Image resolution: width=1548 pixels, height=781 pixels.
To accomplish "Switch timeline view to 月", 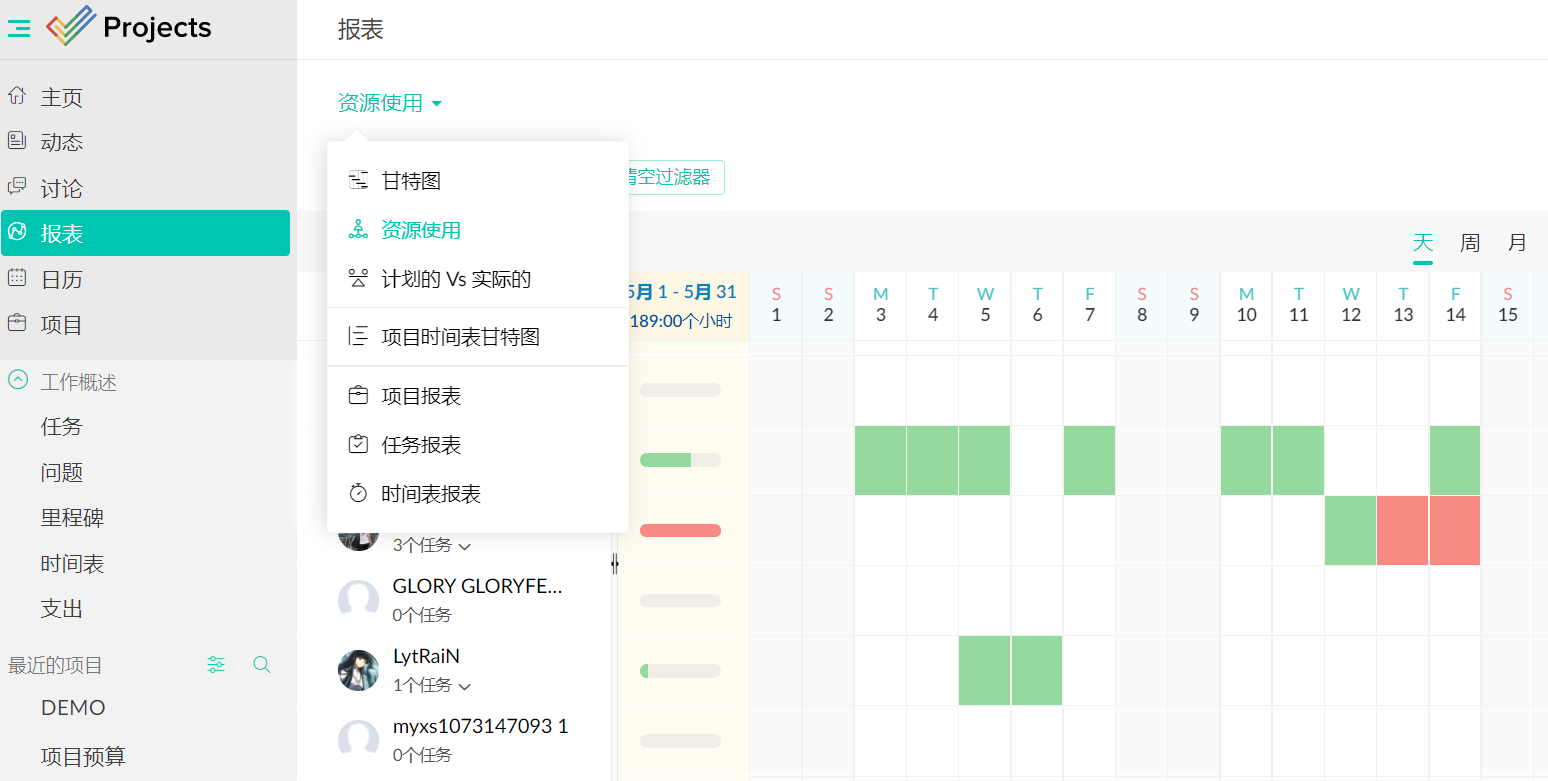I will 1517,243.
